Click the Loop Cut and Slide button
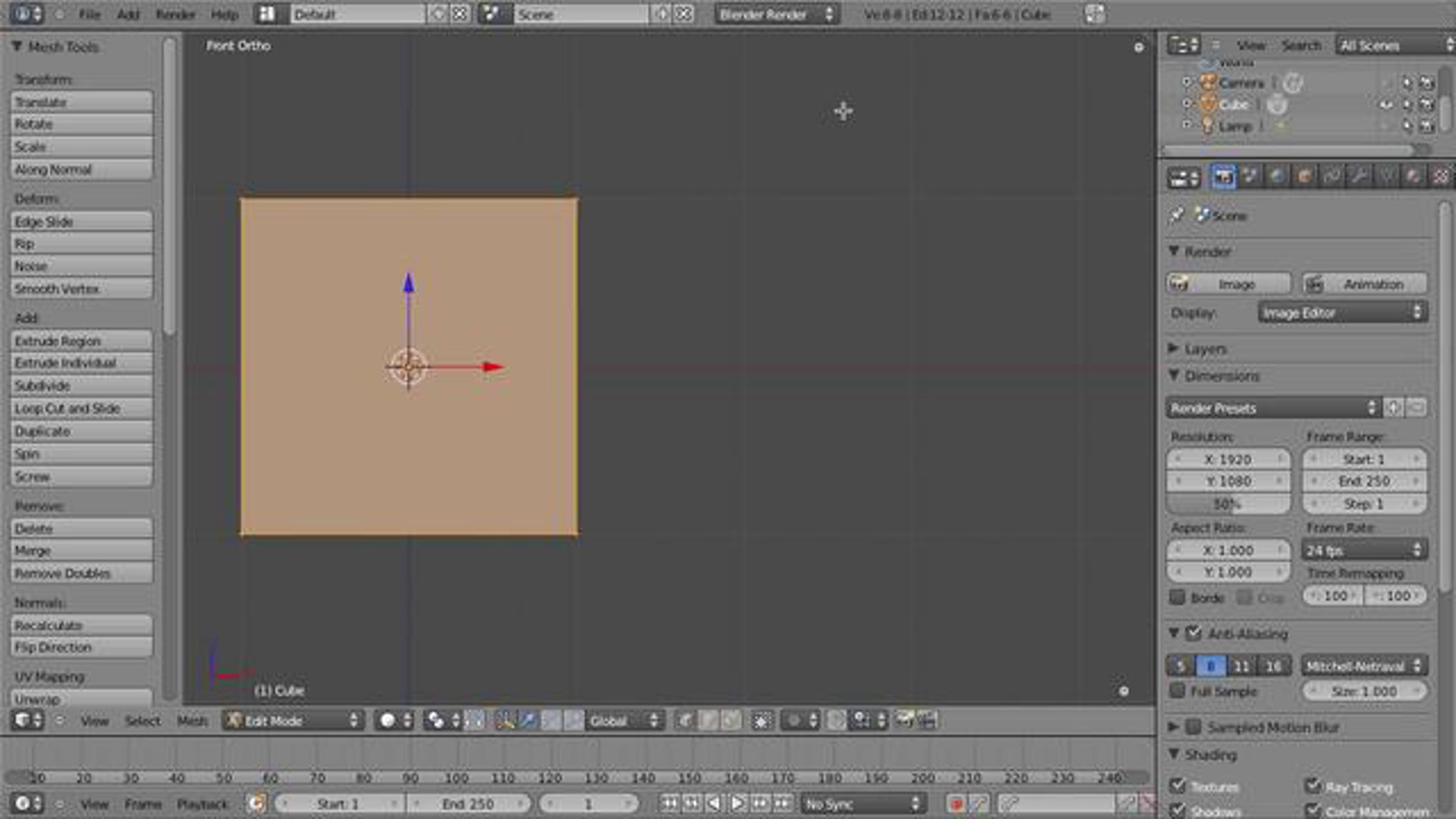The height and width of the screenshot is (819, 1456). (x=81, y=408)
